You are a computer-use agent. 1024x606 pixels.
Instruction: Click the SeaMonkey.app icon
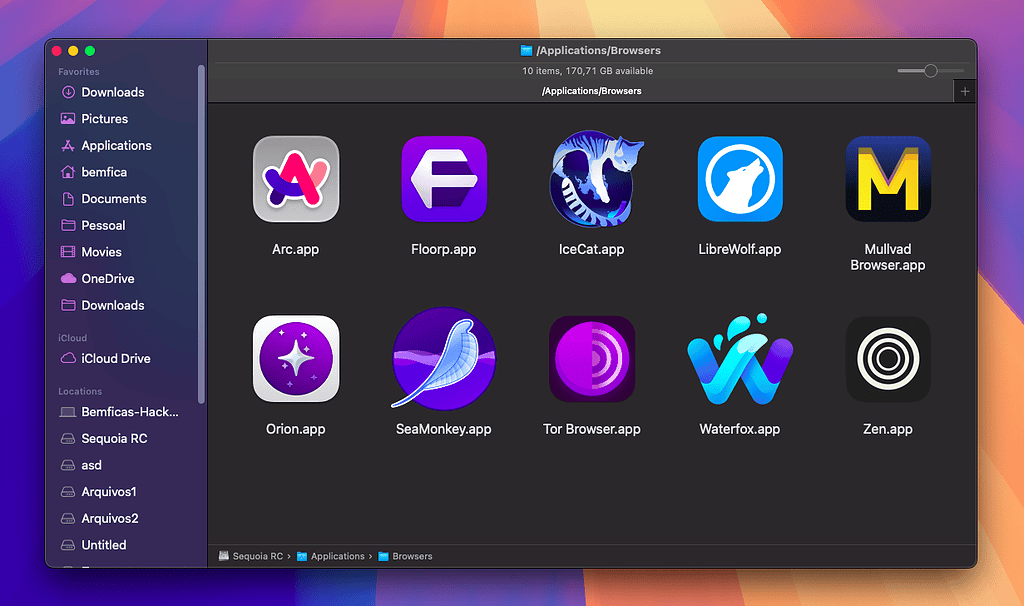click(x=443, y=359)
